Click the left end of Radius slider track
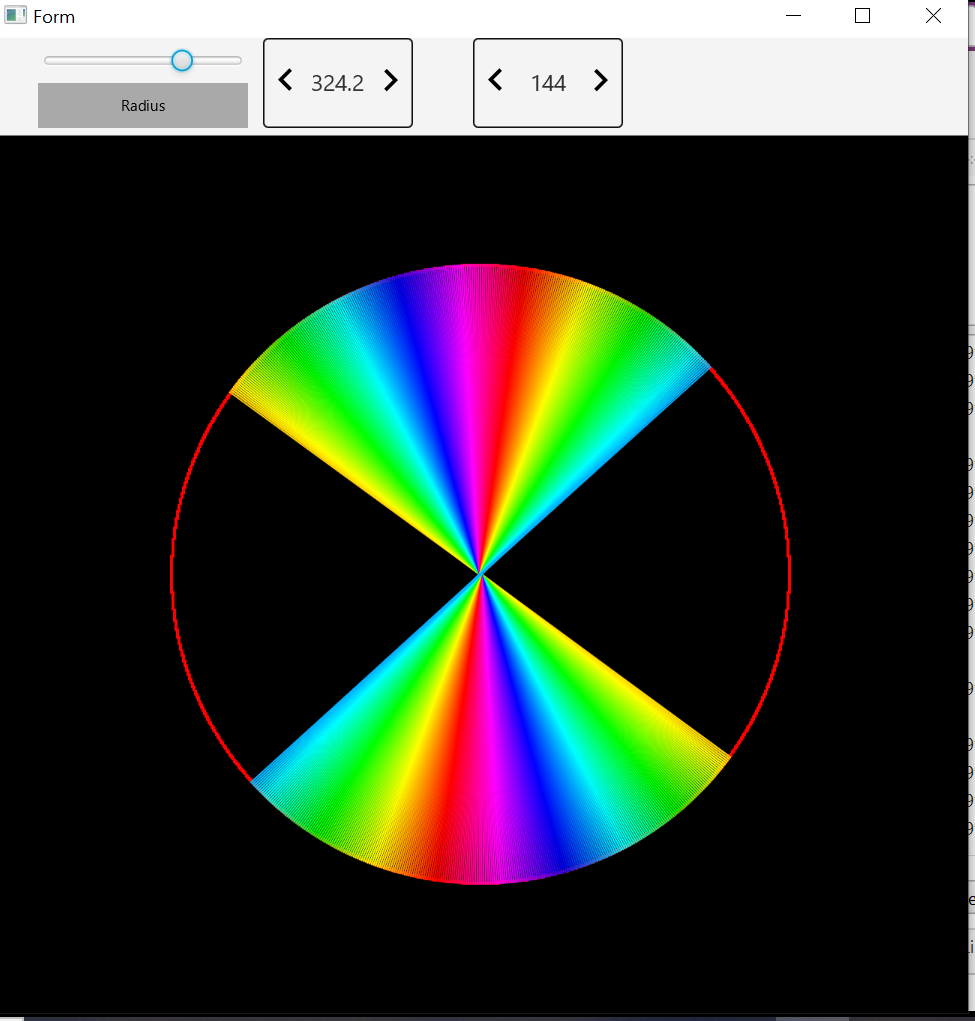This screenshot has width=975, height=1021. coord(48,61)
